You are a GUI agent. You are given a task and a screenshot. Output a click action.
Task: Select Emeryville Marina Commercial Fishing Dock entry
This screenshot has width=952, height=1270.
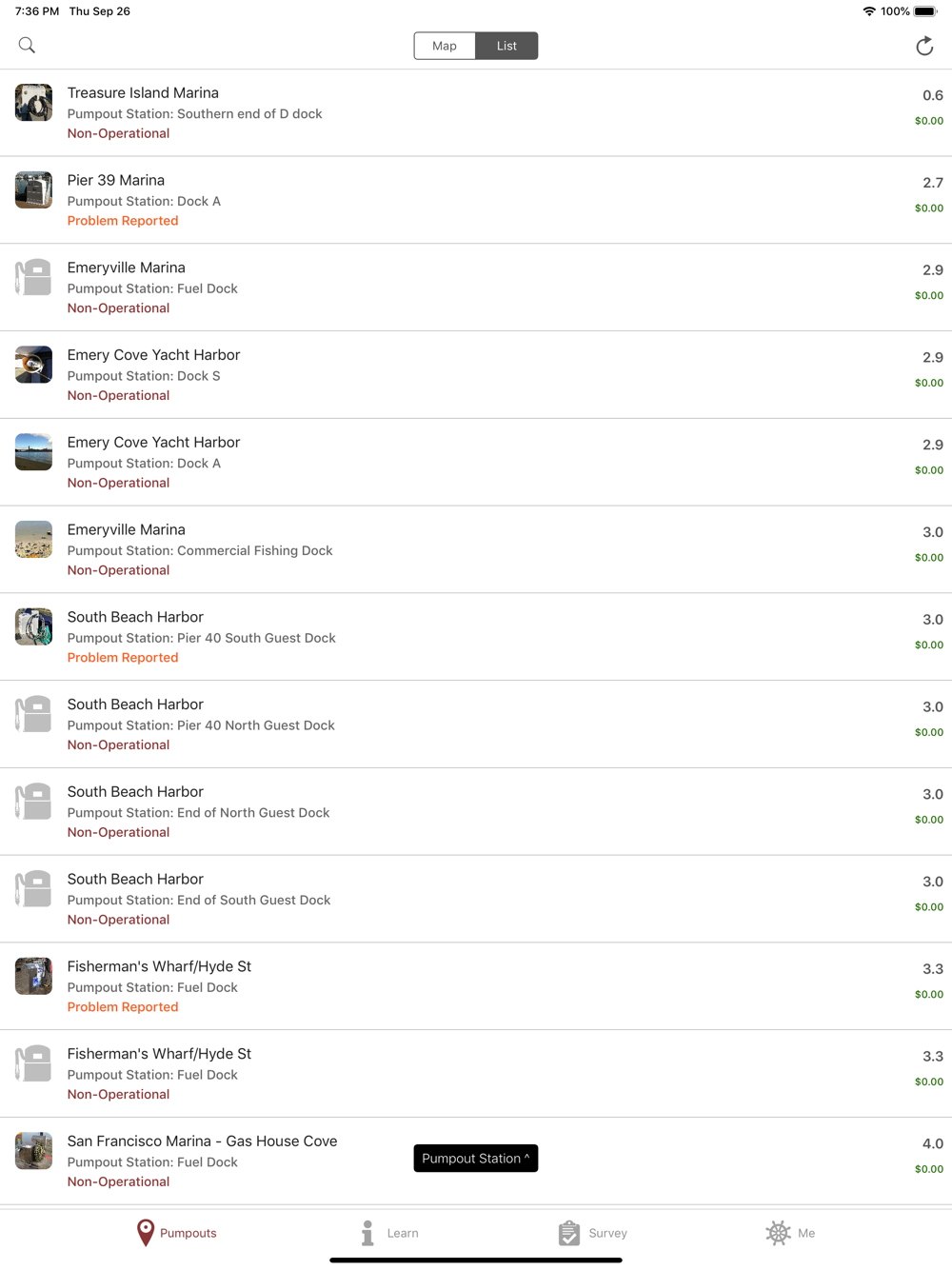(200, 549)
